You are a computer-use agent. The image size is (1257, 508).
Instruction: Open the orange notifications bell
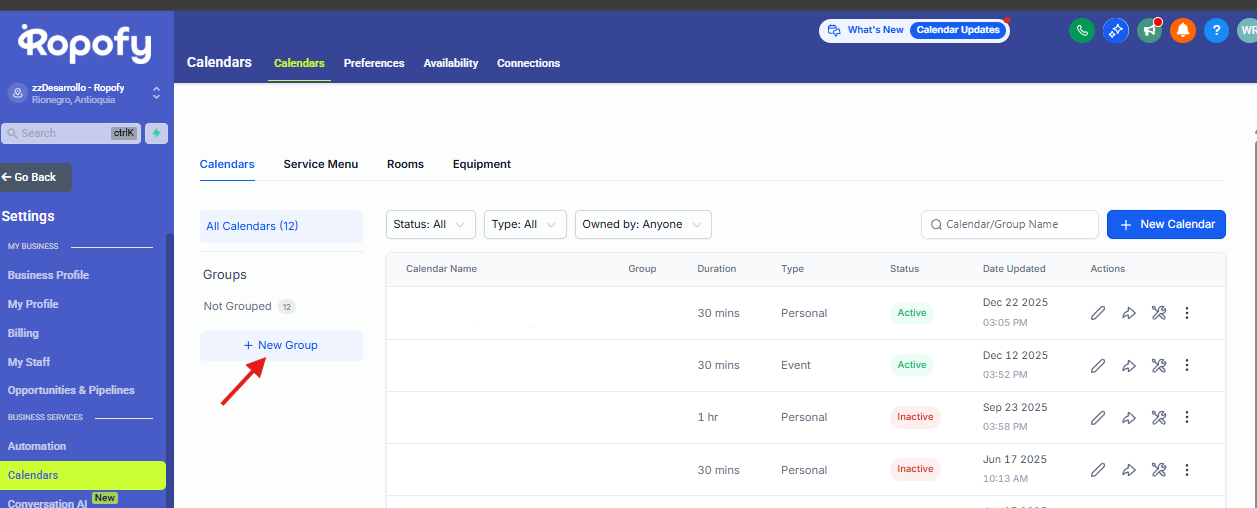[1183, 30]
